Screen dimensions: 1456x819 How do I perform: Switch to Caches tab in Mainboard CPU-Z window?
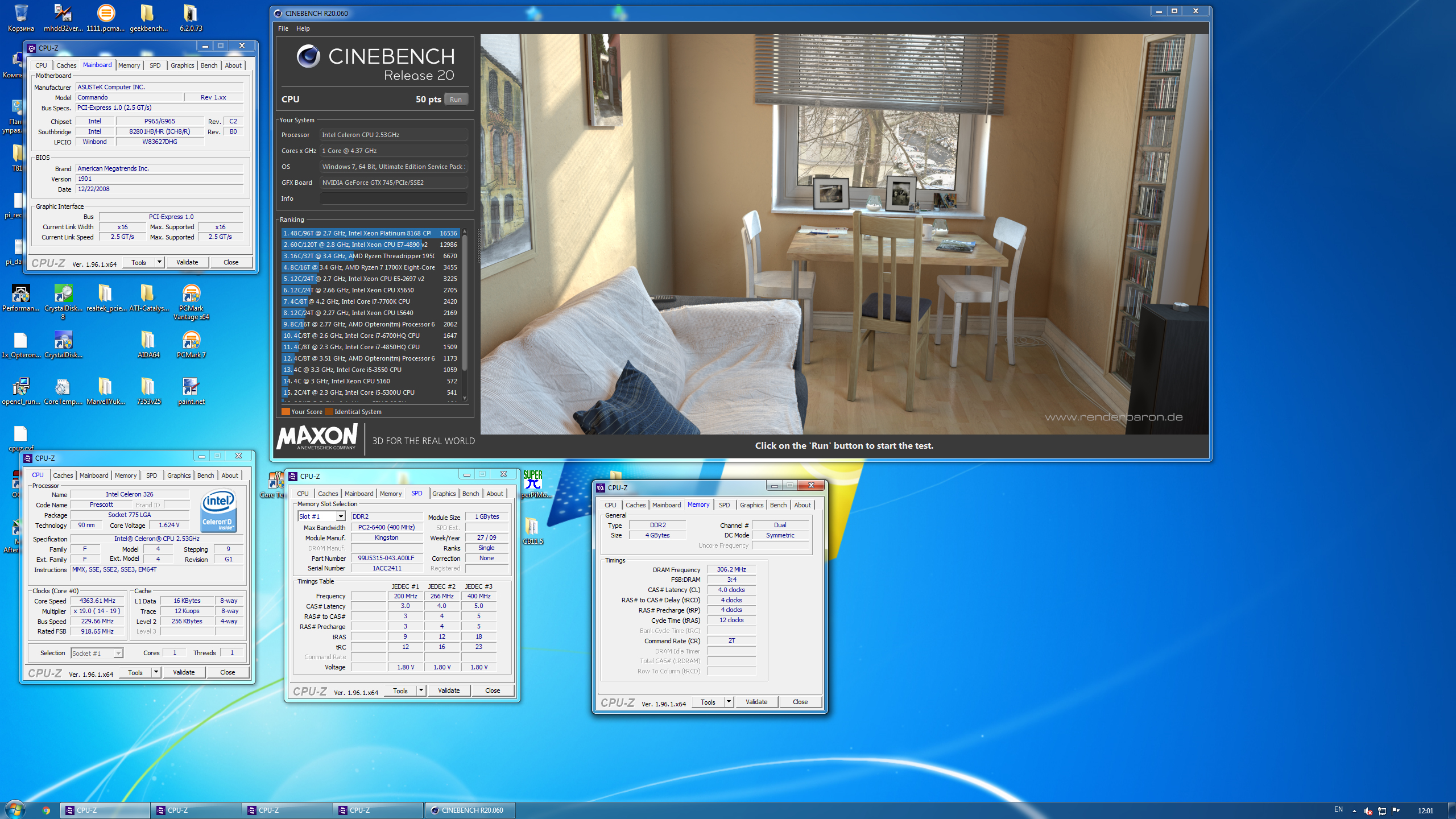tap(66, 65)
